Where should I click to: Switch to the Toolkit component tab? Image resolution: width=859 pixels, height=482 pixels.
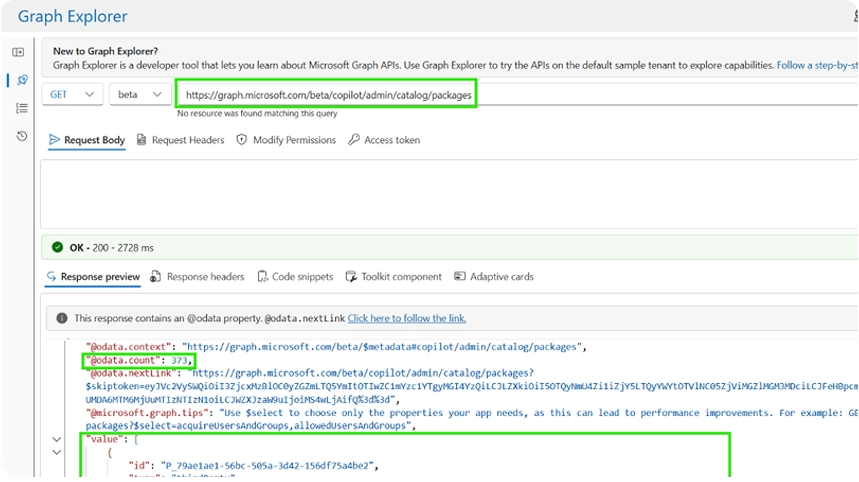tap(393, 277)
